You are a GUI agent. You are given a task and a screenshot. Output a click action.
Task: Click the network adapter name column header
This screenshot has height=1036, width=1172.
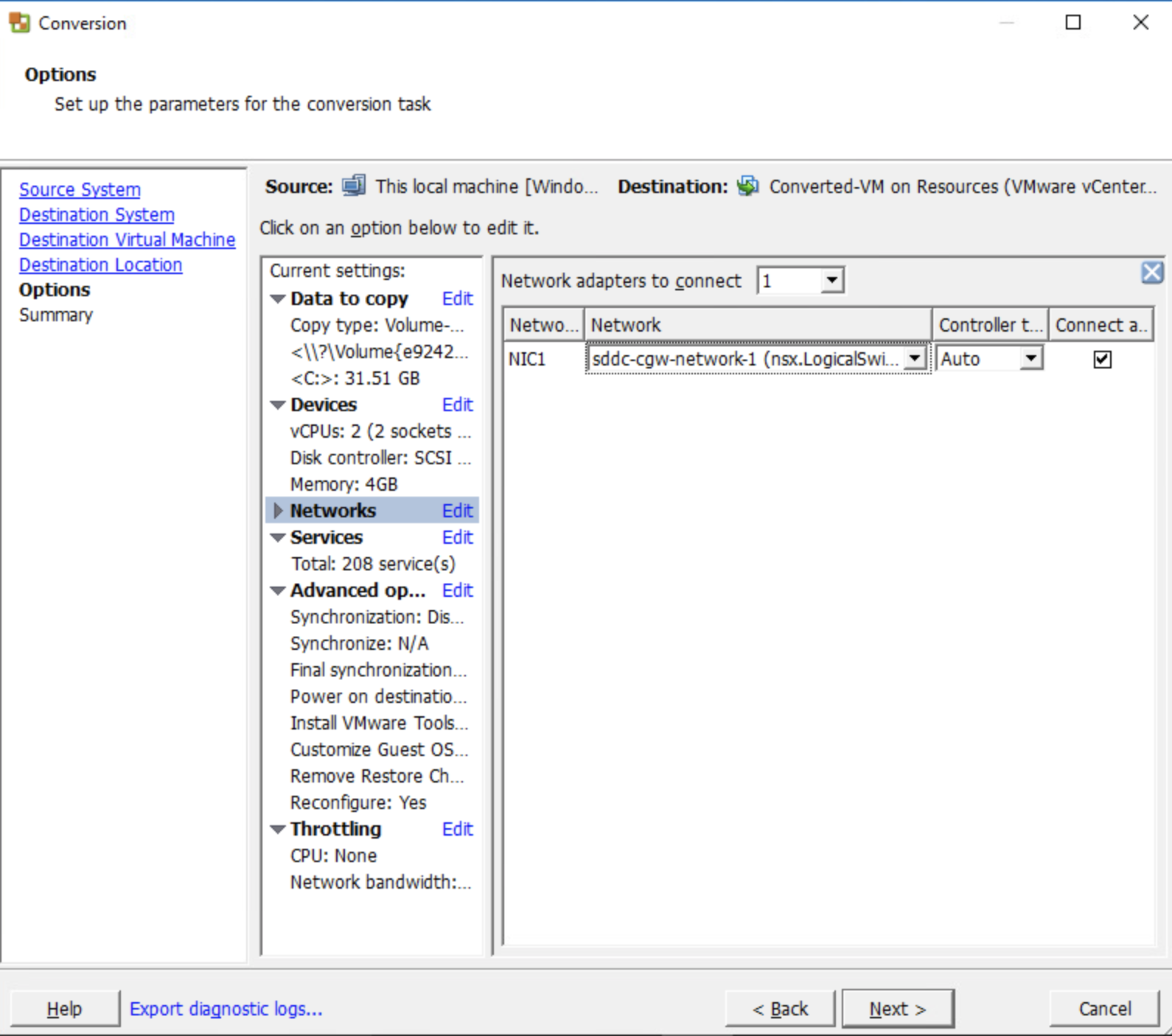[x=544, y=325]
